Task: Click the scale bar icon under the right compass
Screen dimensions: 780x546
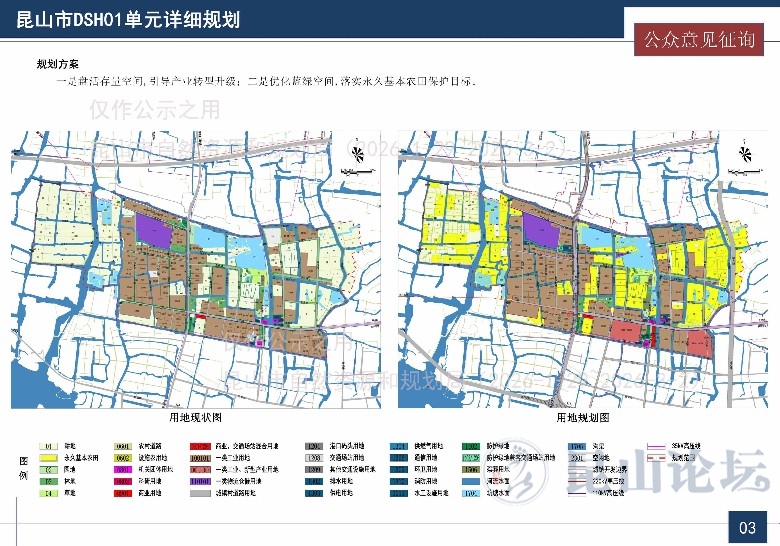Action: pyautogui.click(x=743, y=174)
